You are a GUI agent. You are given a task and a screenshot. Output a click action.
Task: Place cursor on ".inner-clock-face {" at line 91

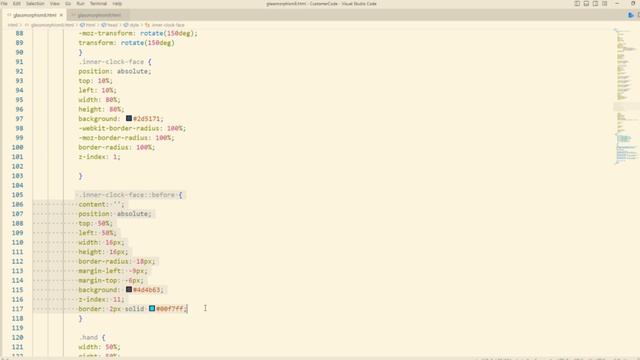coord(115,62)
